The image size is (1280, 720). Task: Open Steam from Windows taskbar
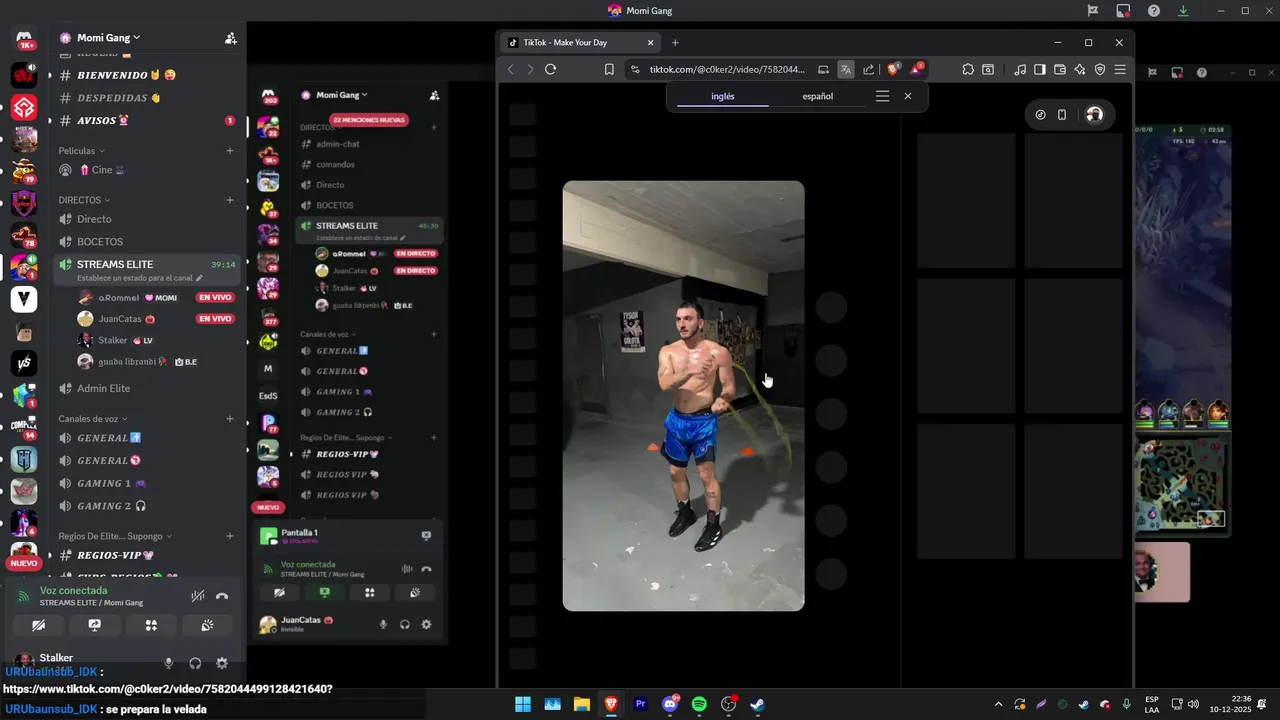click(758, 704)
